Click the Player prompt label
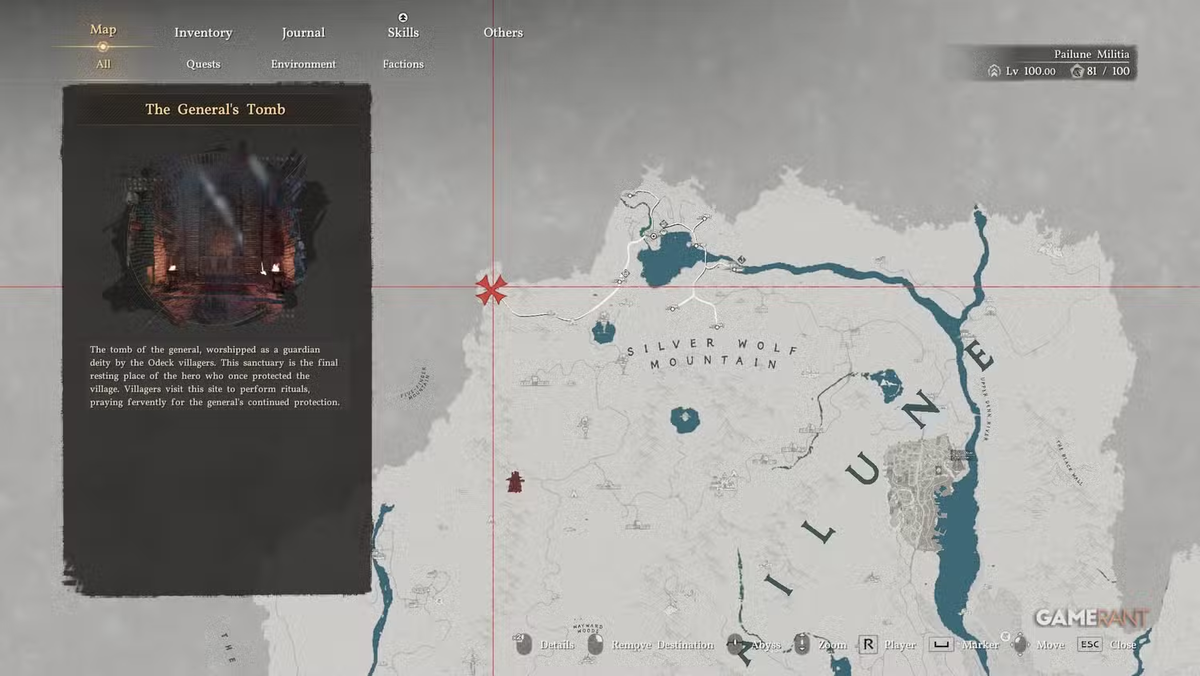 point(900,645)
